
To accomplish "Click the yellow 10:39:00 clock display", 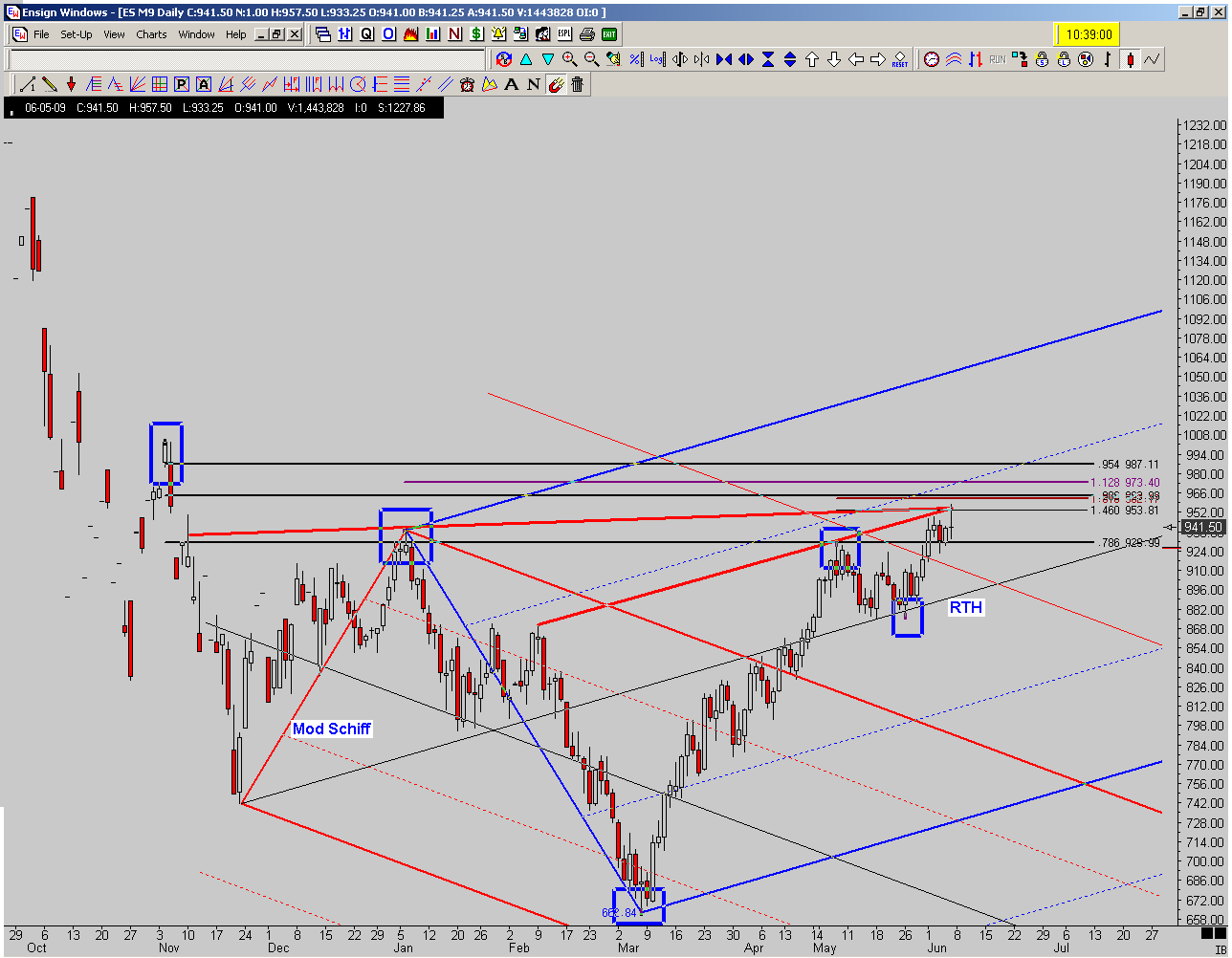I will pyautogui.click(x=1089, y=34).
